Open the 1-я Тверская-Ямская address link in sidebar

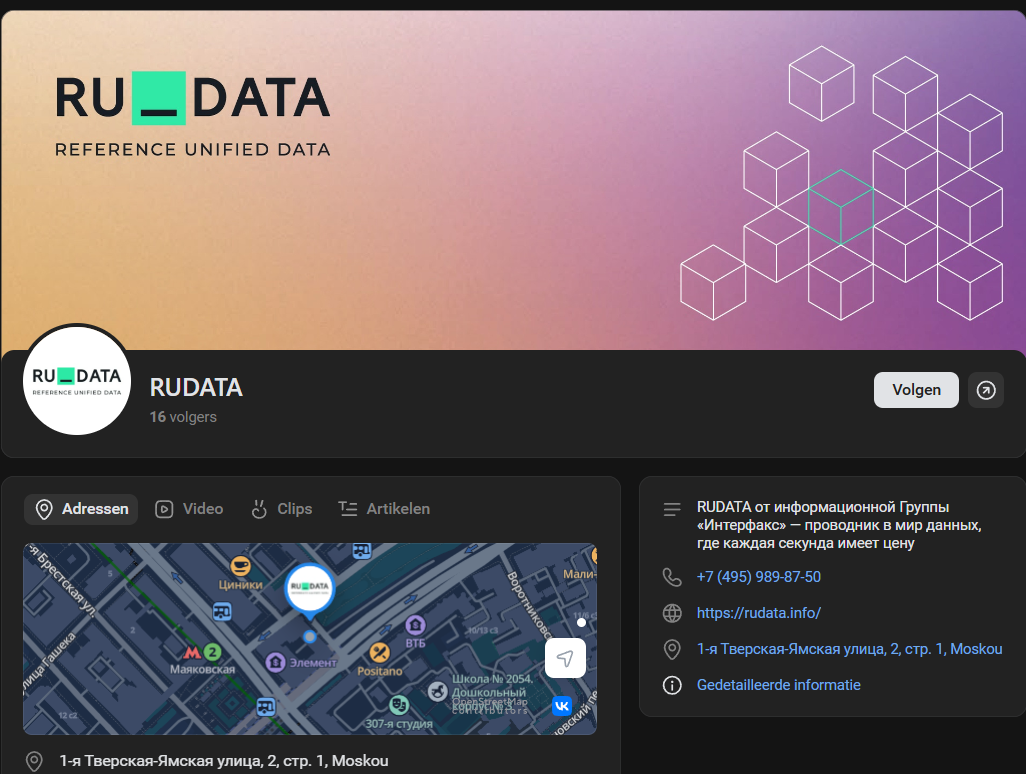(849, 649)
